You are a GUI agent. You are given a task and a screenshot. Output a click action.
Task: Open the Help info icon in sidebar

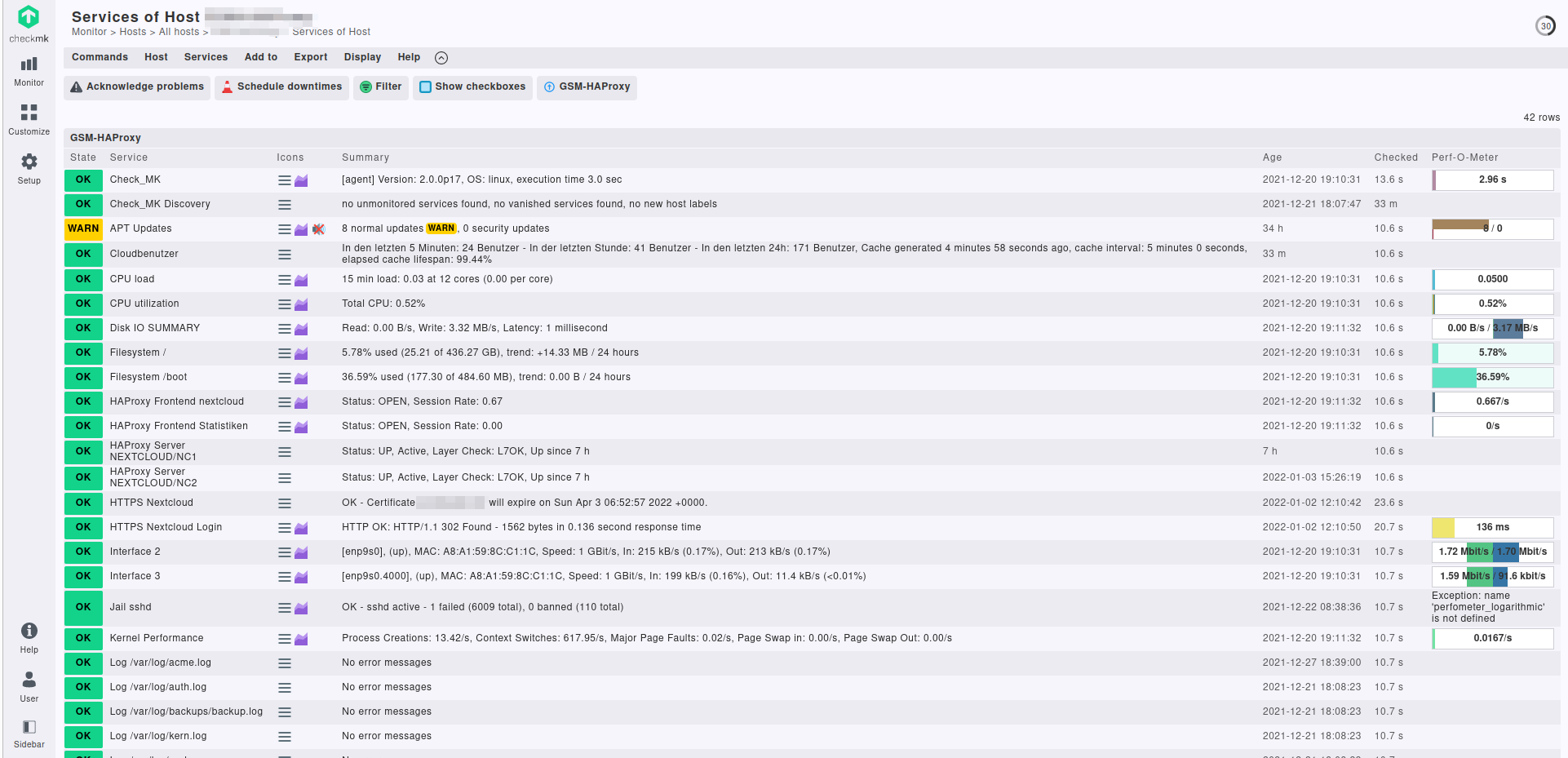[x=29, y=638]
